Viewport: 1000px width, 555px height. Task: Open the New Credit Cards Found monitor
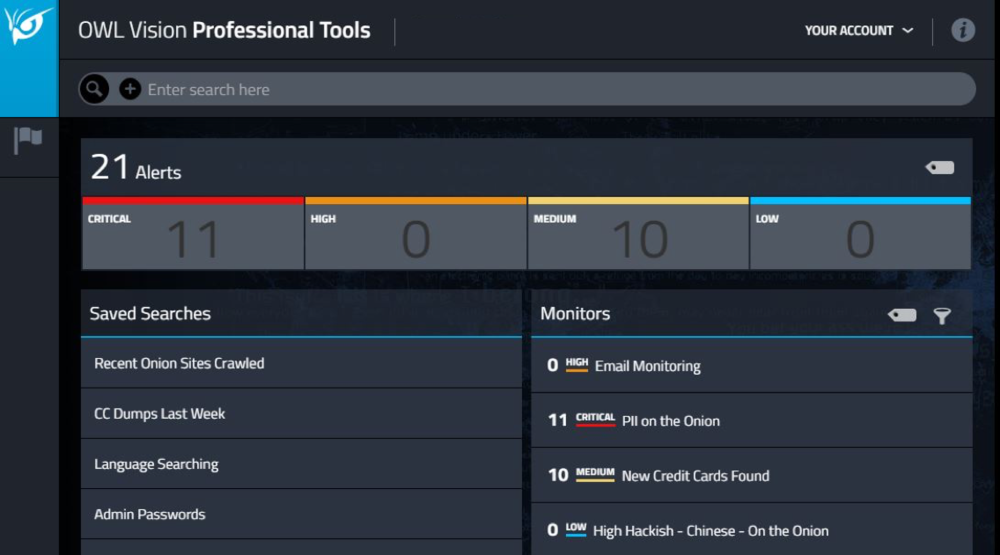tap(752, 475)
